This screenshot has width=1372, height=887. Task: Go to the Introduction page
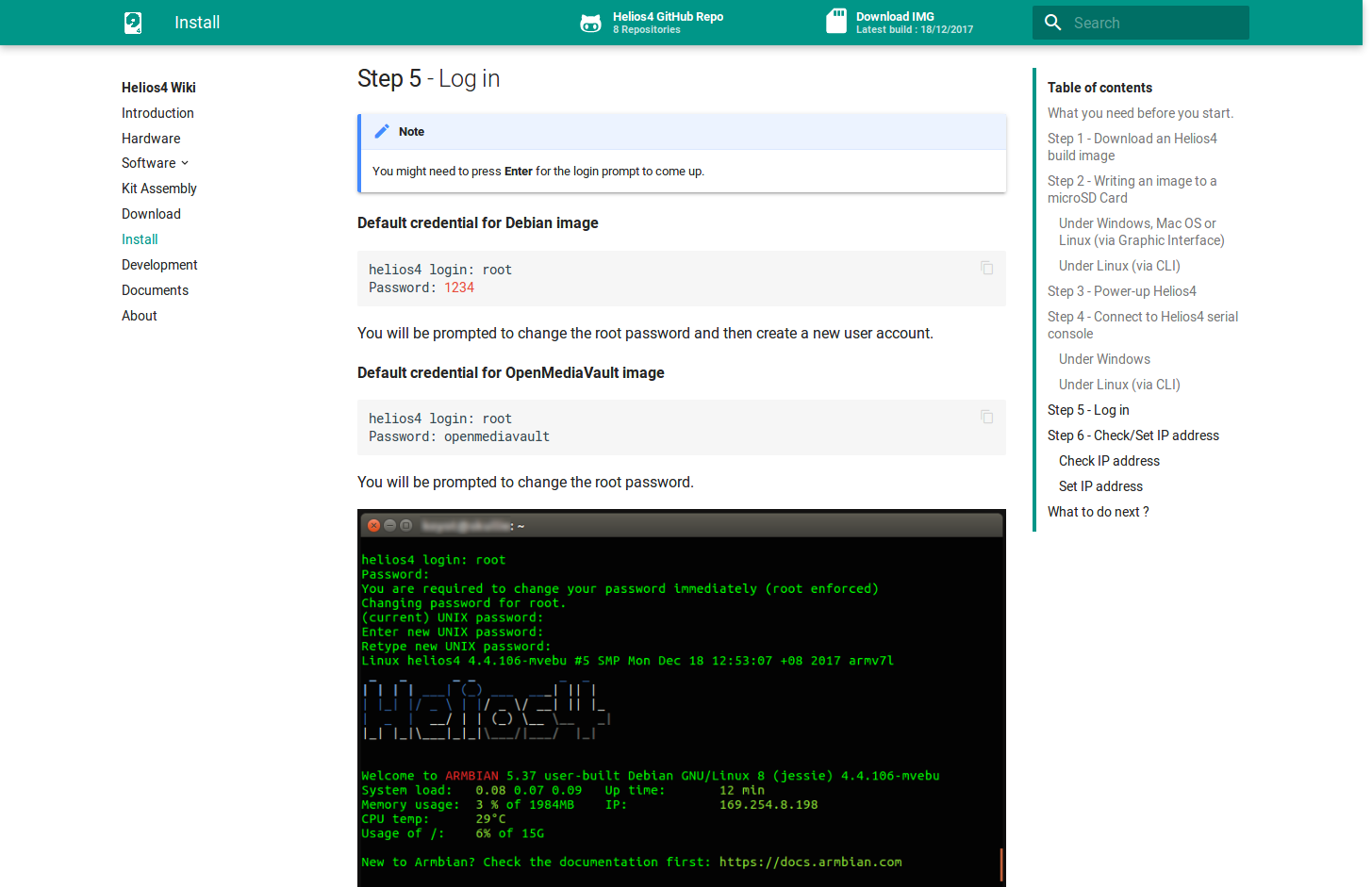(x=157, y=113)
